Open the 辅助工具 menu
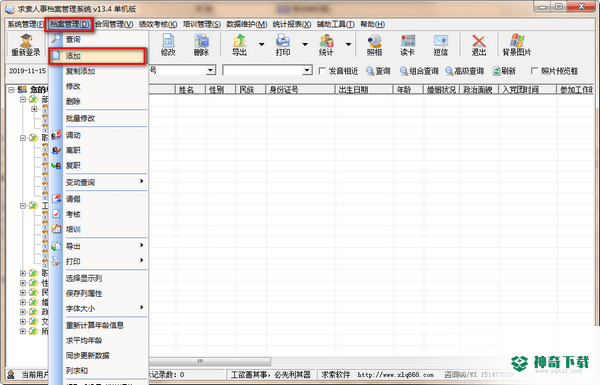This screenshot has width=600, height=385. point(336,24)
